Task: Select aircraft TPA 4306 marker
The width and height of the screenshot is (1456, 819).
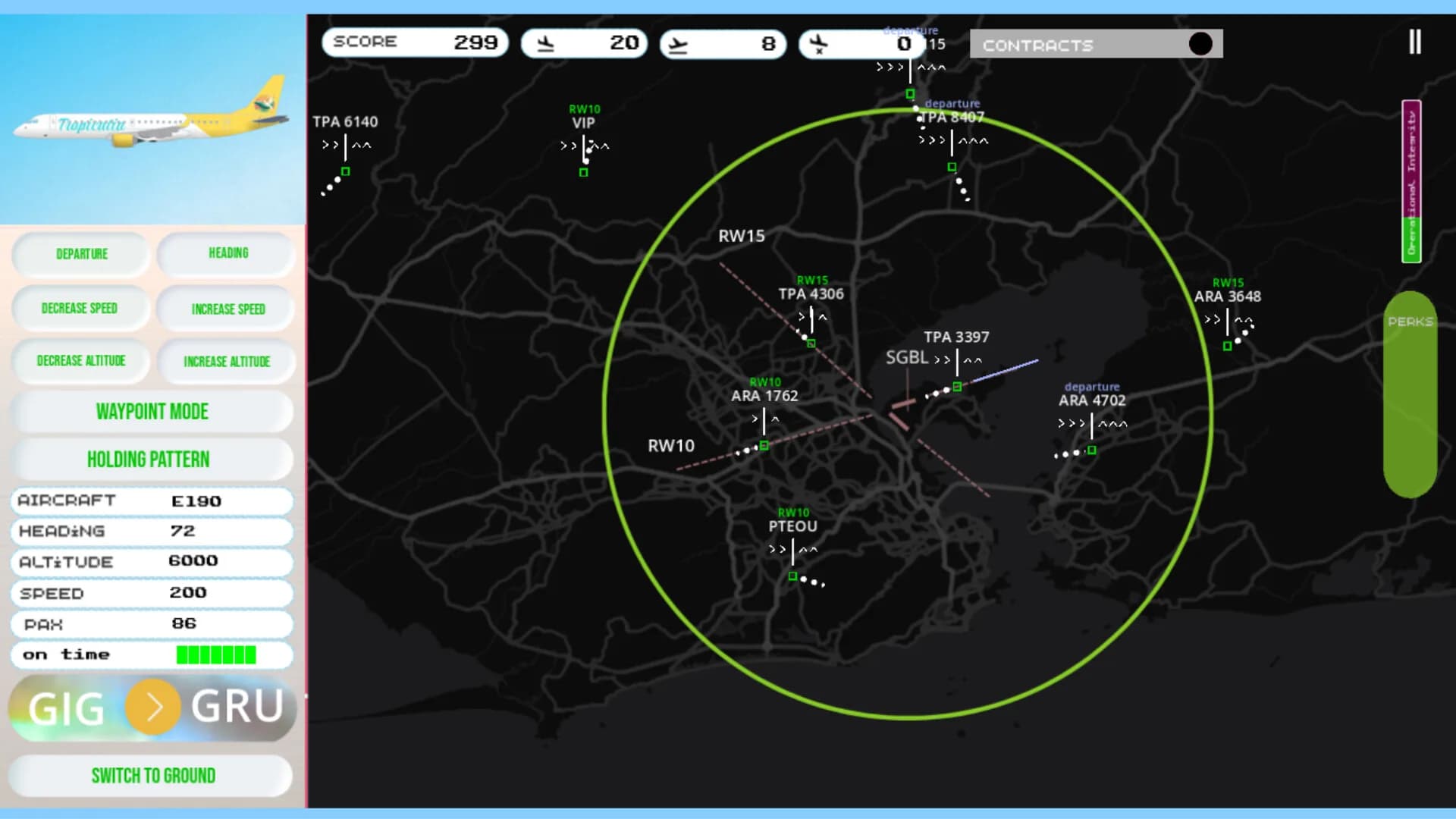Action: (x=811, y=344)
